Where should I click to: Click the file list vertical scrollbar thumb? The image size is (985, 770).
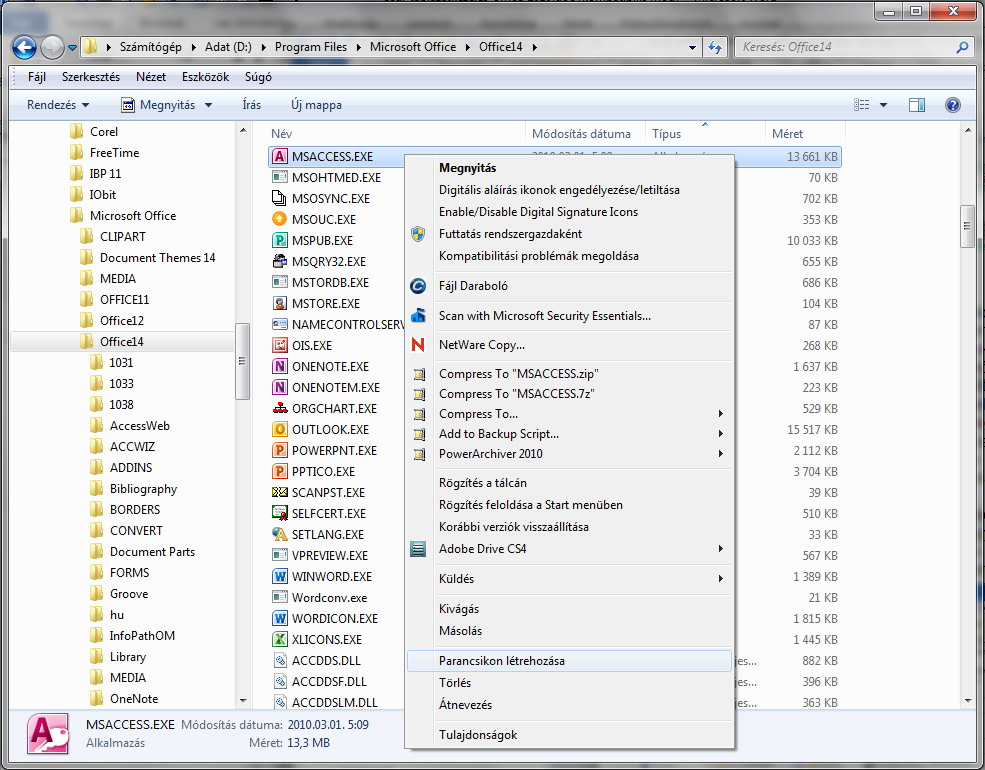point(967,227)
